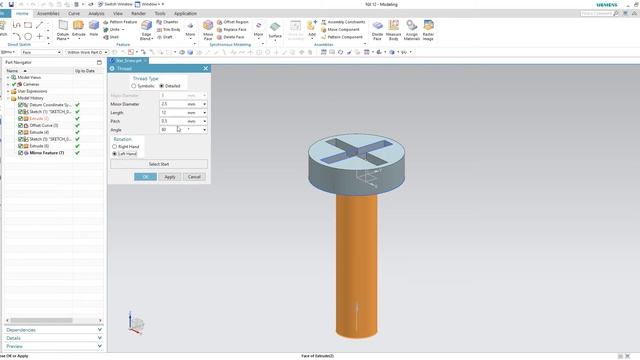Open the View ribbon tab
The width and height of the screenshot is (640, 360).
[x=118, y=13]
